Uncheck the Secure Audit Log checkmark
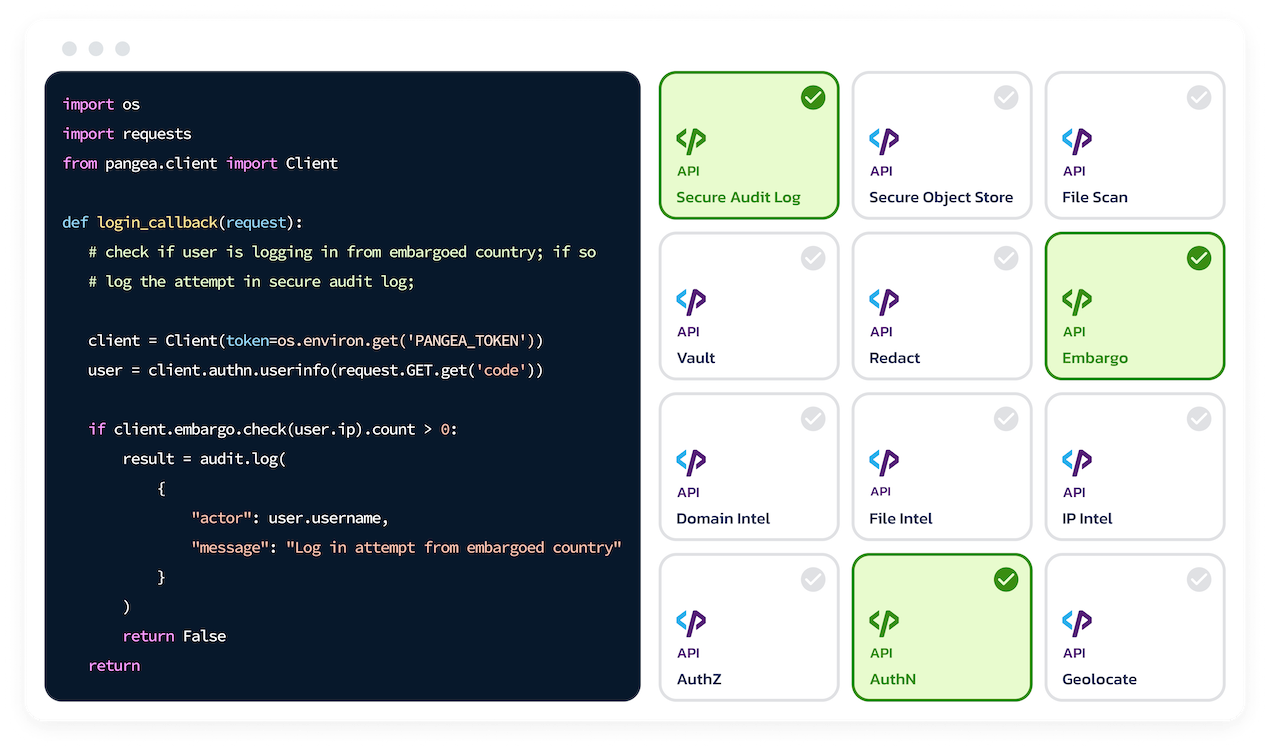 [x=813, y=98]
